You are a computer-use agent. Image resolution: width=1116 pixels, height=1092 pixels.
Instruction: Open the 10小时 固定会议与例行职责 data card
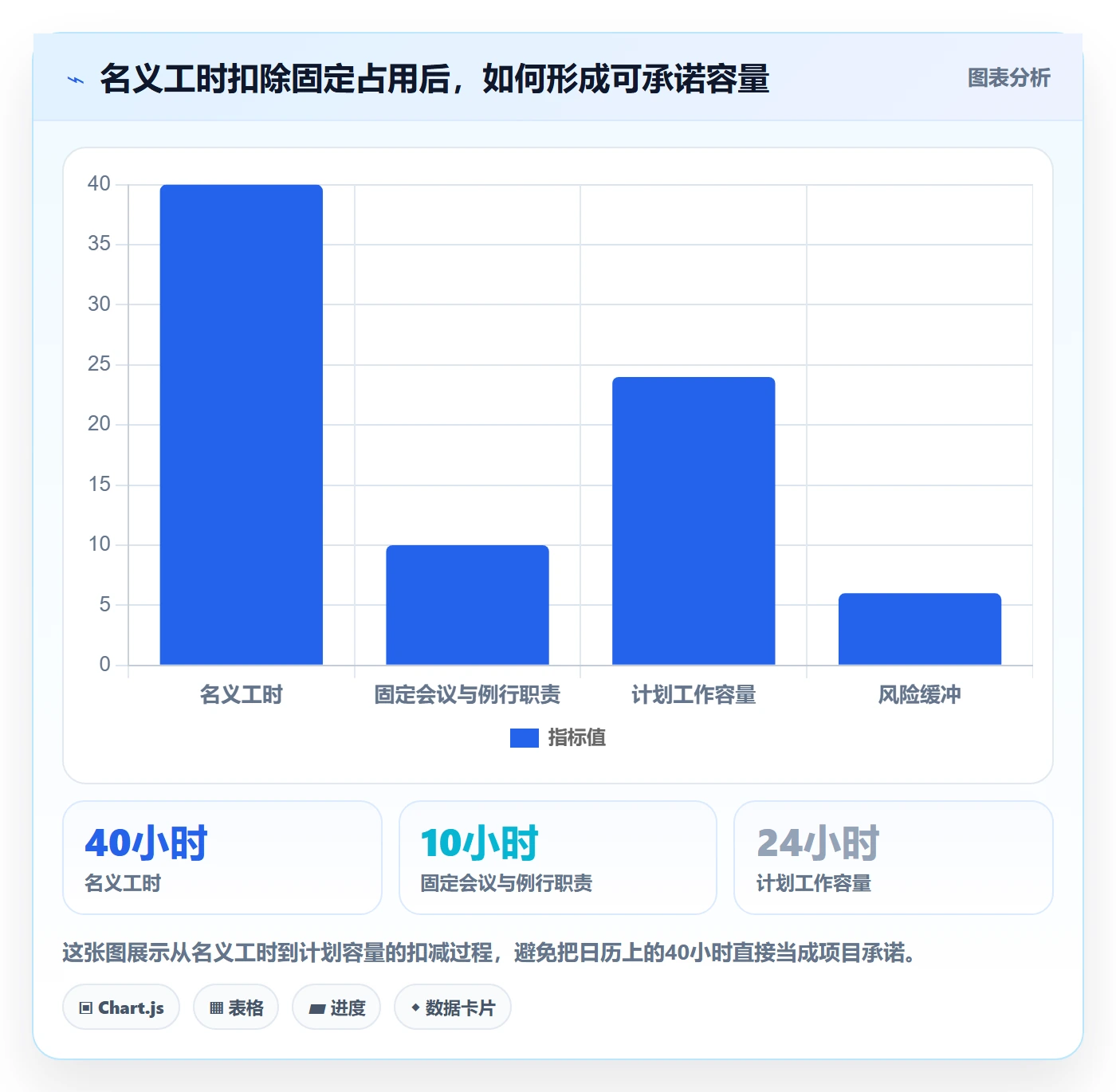pyautogui.click(x=558, y=858)
